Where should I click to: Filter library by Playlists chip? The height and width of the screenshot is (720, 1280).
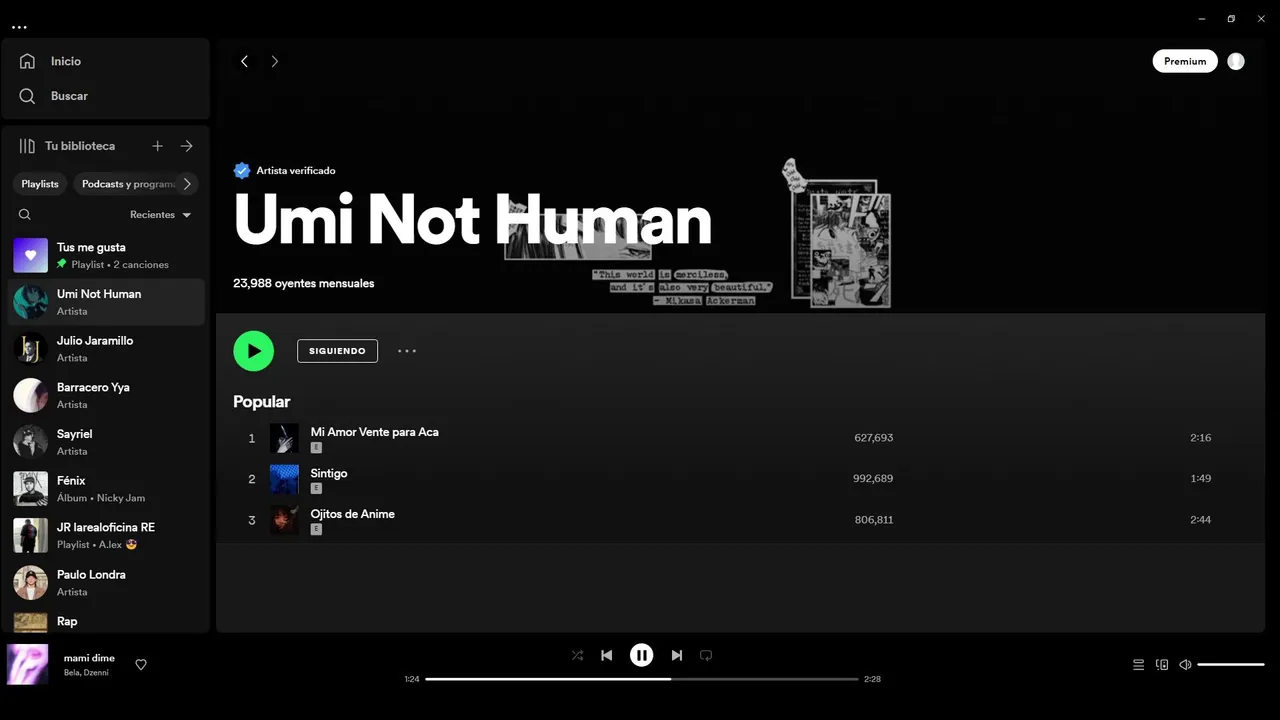pos(40,184)
